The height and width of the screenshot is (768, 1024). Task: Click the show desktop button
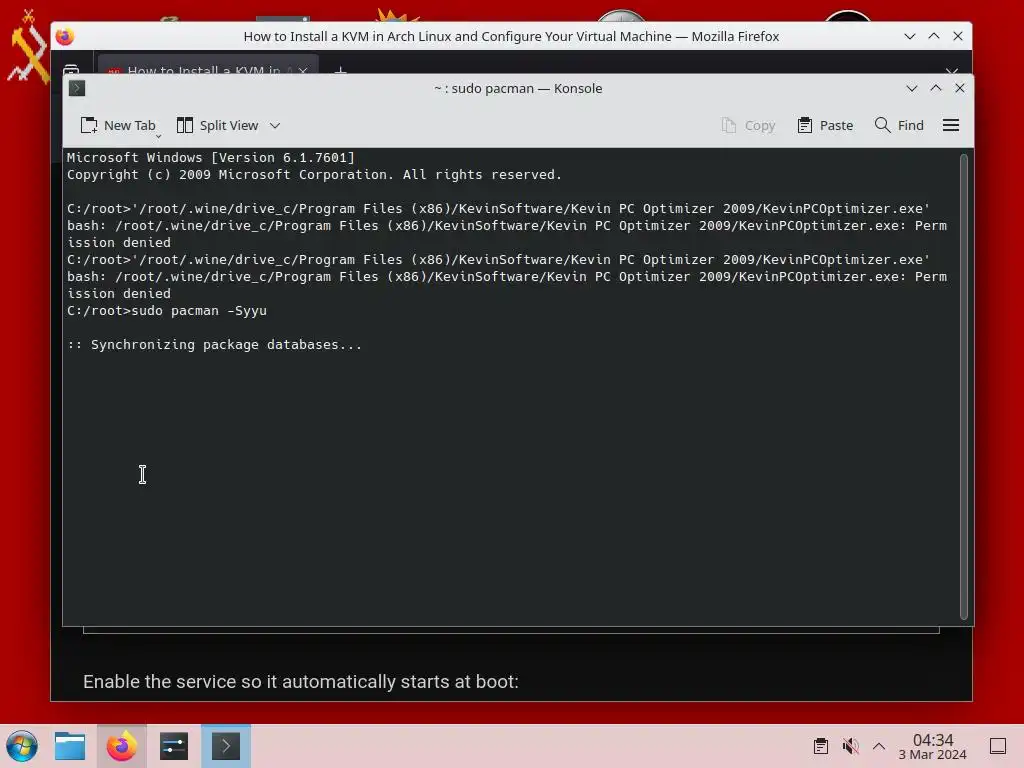998,746
